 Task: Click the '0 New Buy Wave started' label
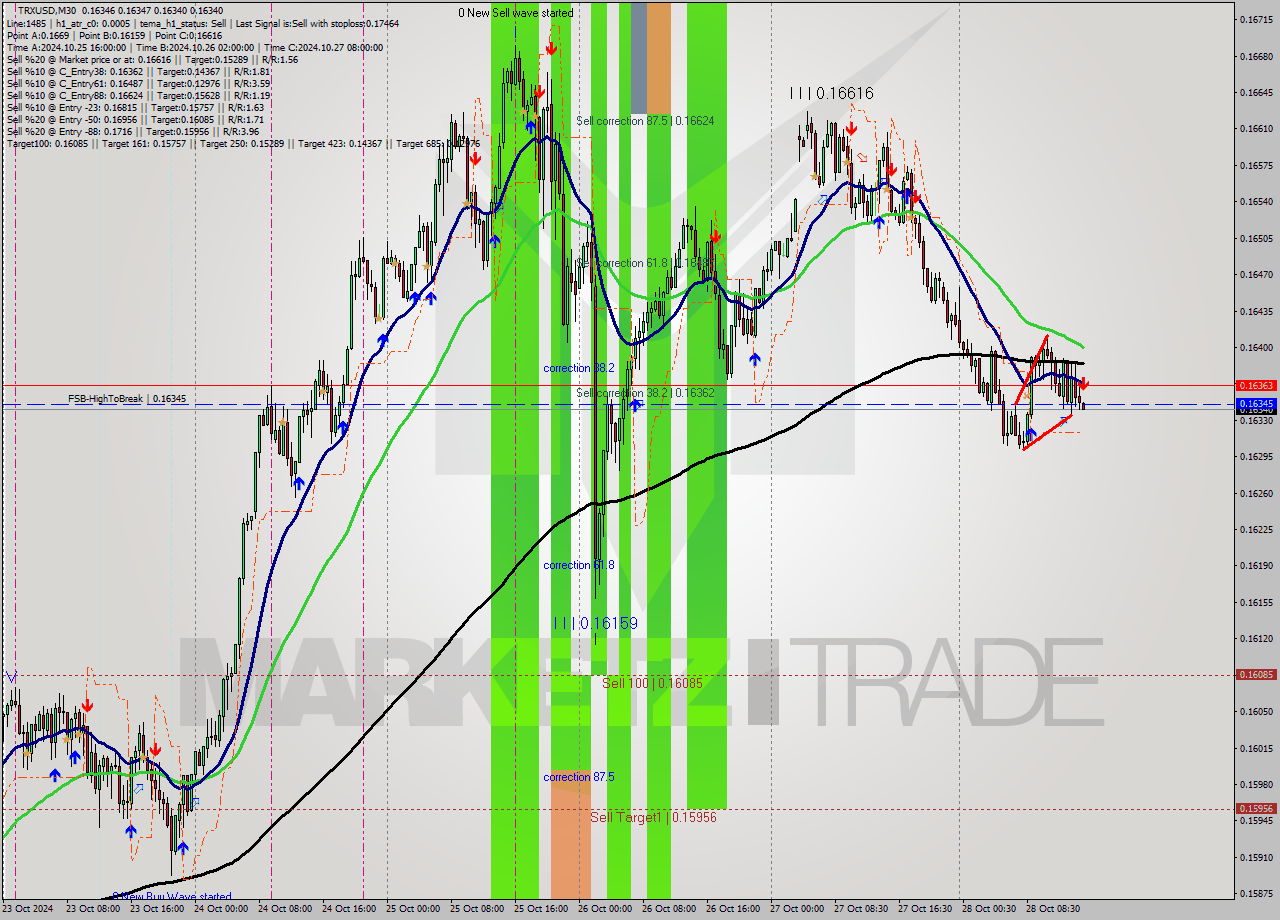[172, 896]
